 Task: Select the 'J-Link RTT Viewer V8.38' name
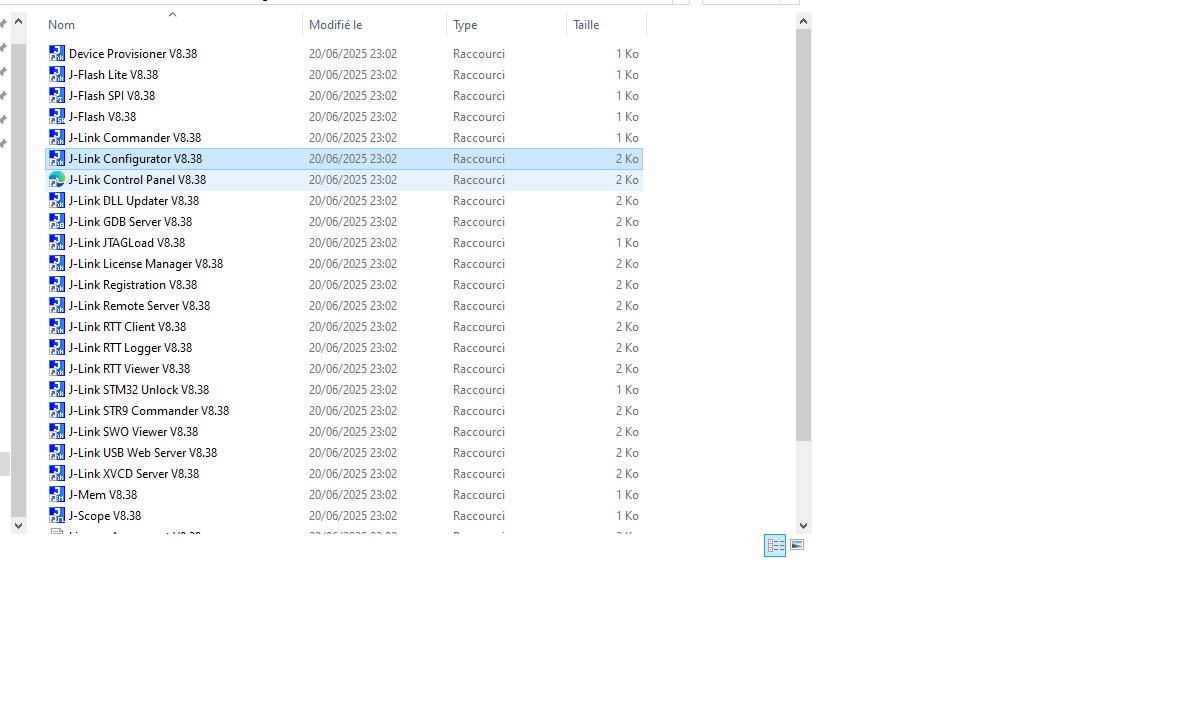(x=130, y=369)
